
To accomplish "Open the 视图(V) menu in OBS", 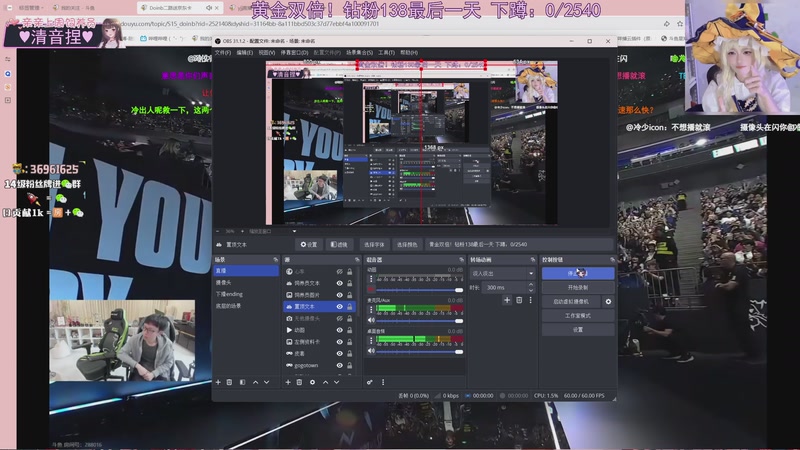I will pos(266,53).
